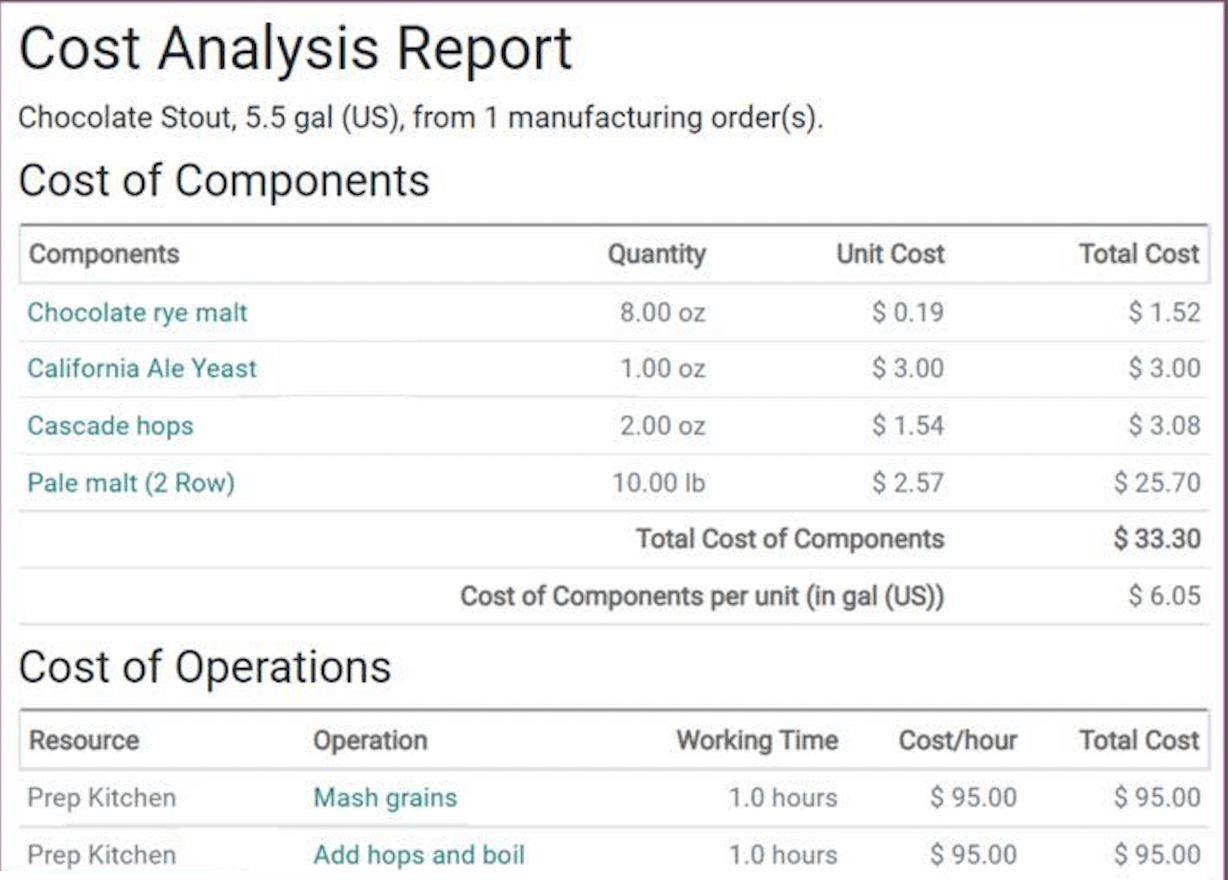This screenshot has width=1228, height=880.
Task: Click the Cost of Operations heading
Action: tap(205, 667)
